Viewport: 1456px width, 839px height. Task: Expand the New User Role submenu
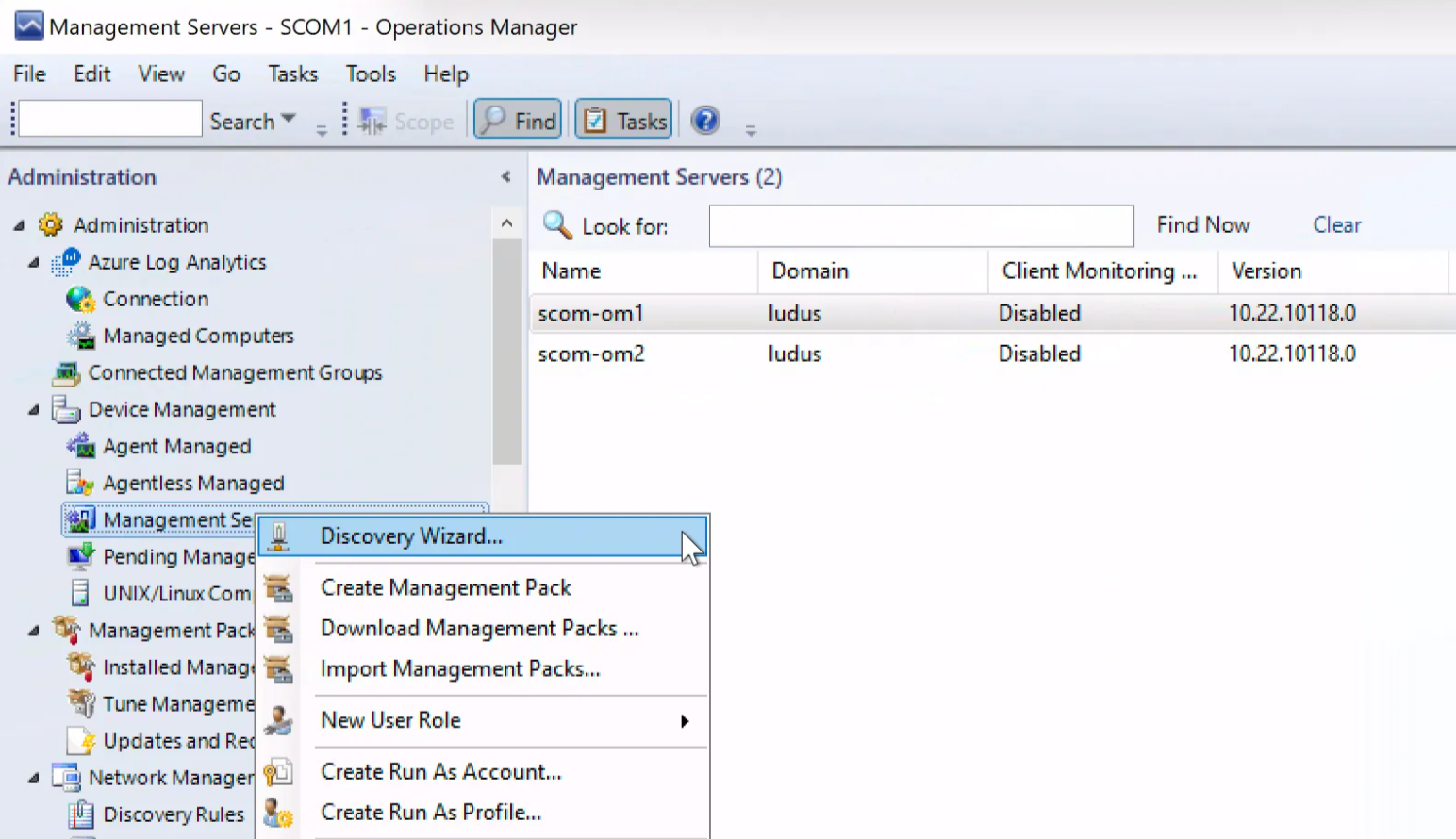click(684, 721)
